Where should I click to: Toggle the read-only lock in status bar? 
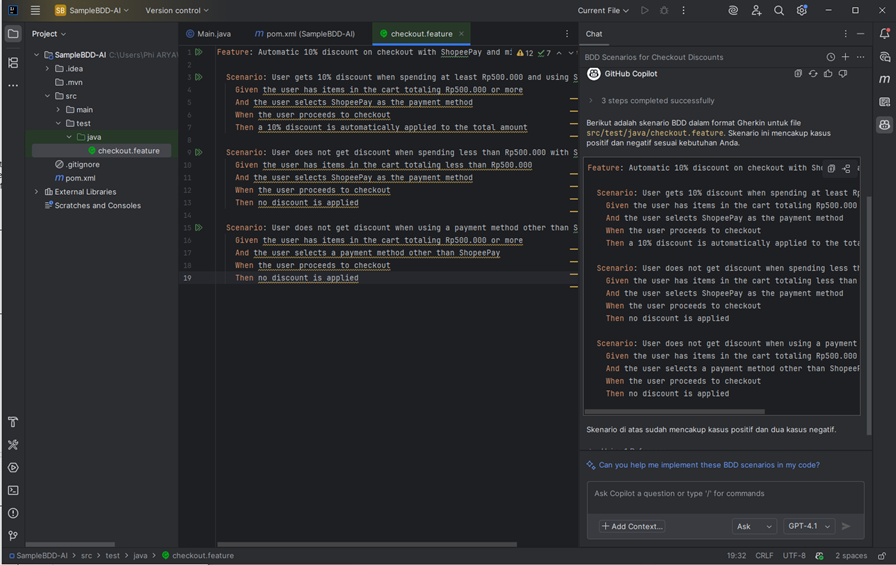coord(882,555)
